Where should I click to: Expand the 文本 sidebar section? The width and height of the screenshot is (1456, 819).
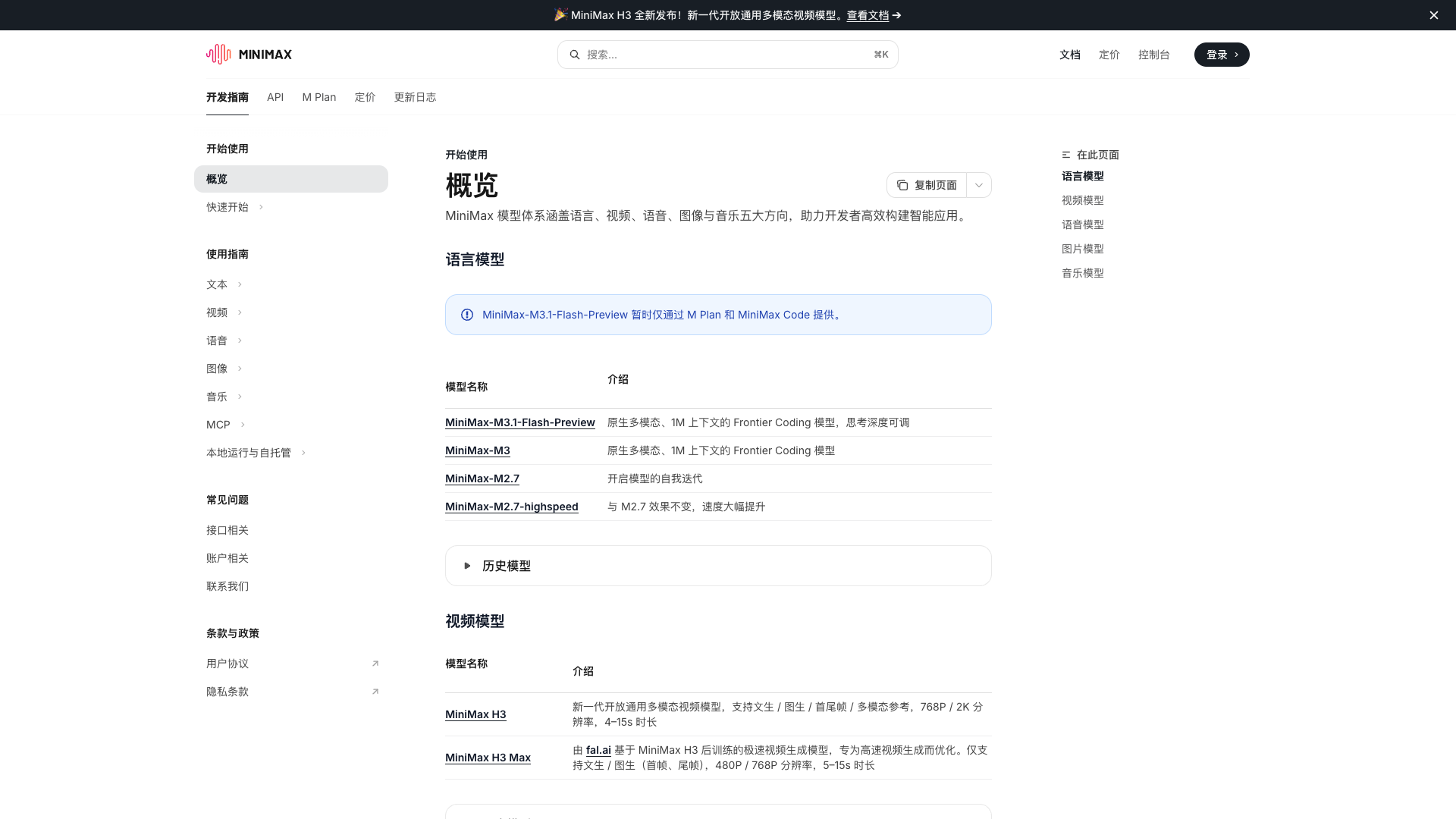[240, 284]
